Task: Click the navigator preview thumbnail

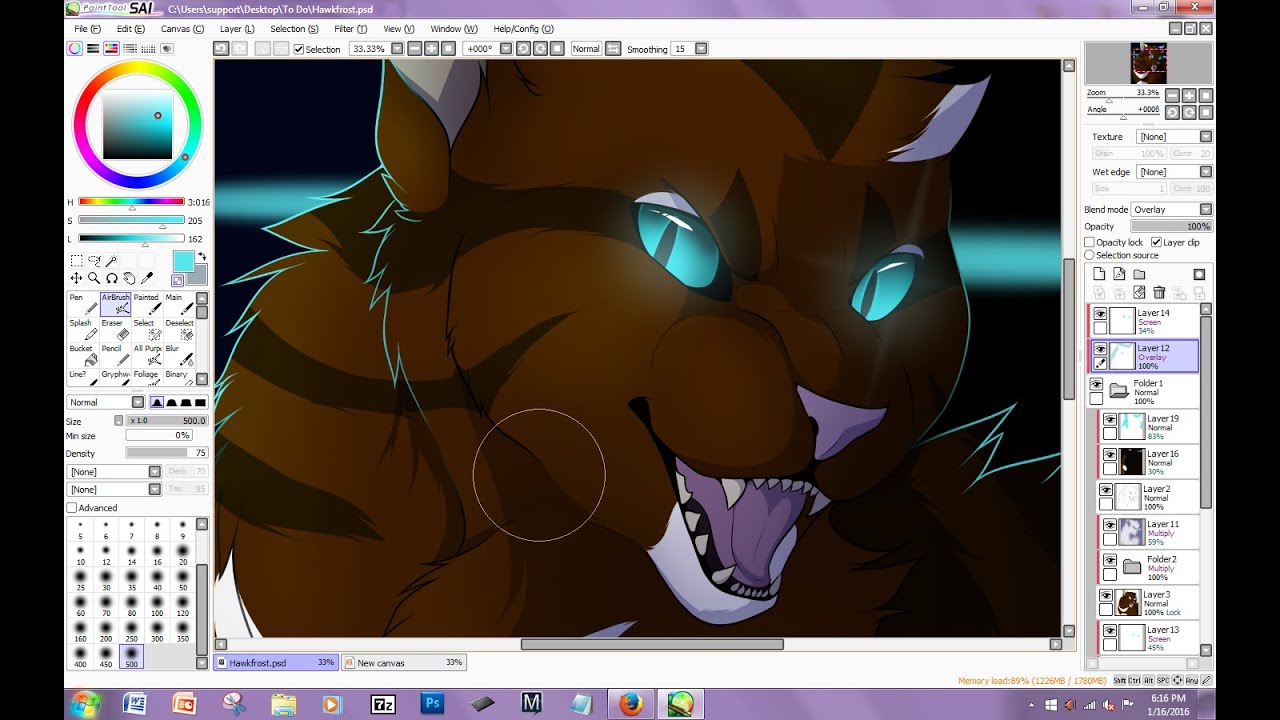Action: (1148, 63)
